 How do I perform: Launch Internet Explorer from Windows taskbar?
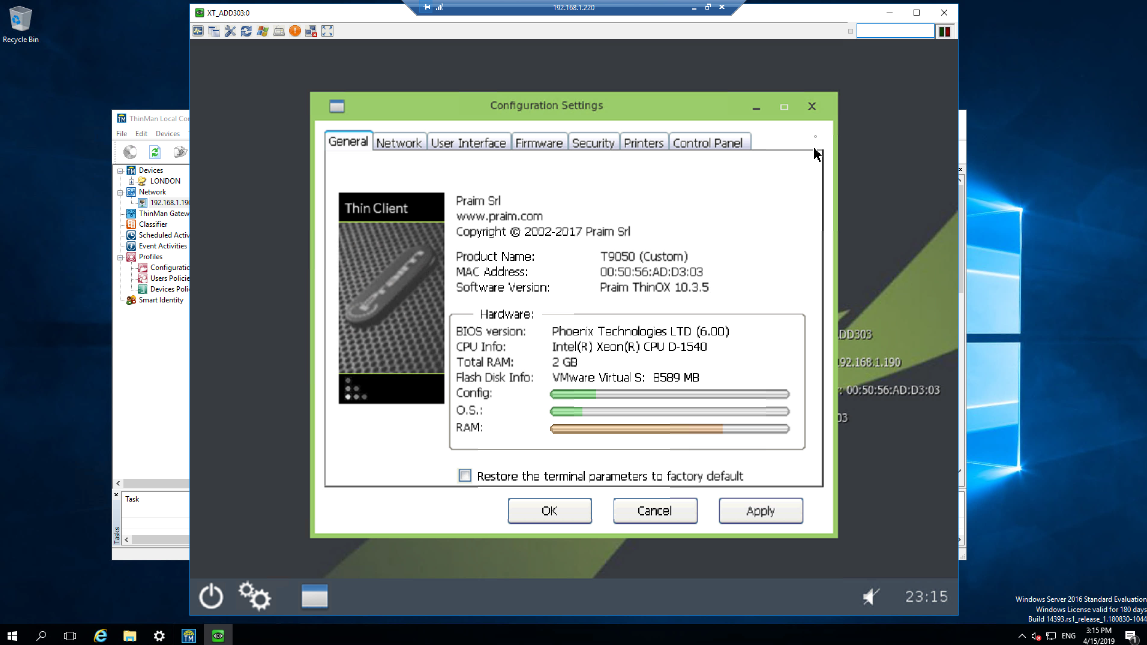coord(100,635)
